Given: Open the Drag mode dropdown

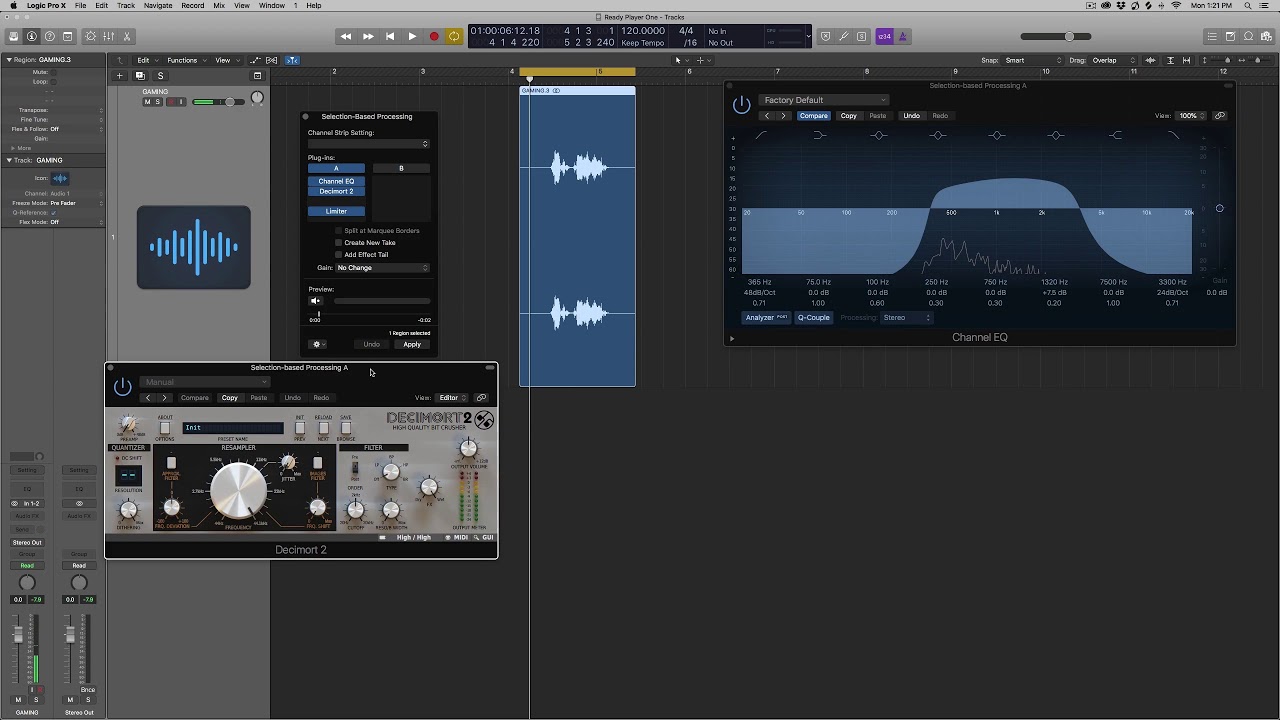Looking at the screenshot, I should point(1110,60).
